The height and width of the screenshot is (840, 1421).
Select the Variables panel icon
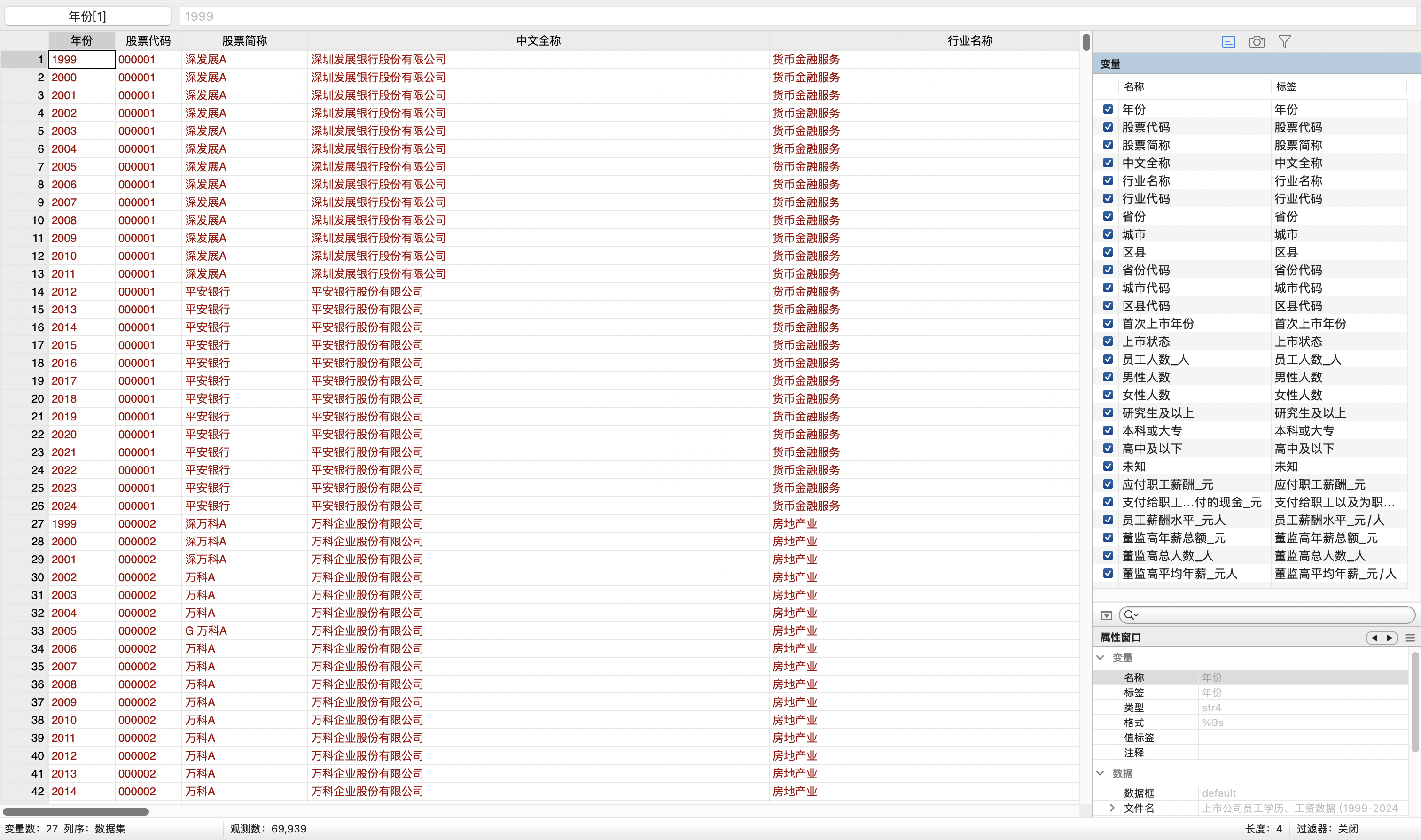(x=1228, y=42)
